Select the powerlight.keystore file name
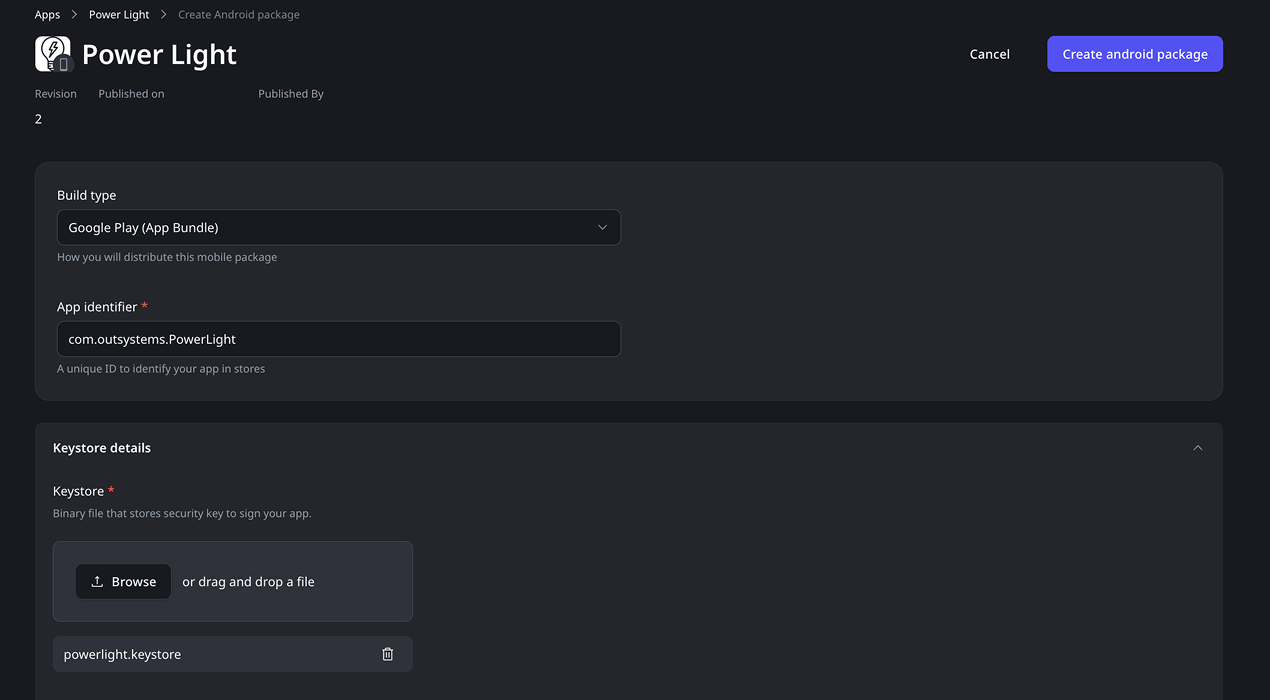 [x=122, y=654]
